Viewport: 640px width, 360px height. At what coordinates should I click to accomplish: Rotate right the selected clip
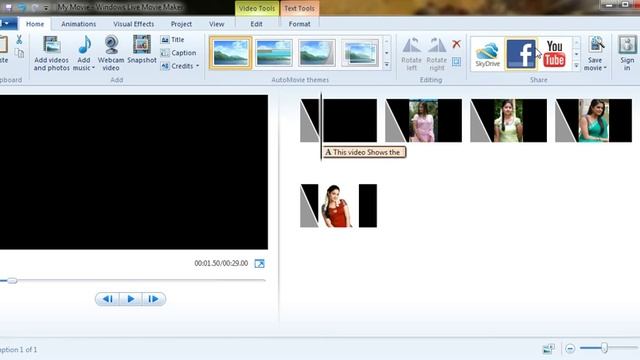click(x=436, y=54)
